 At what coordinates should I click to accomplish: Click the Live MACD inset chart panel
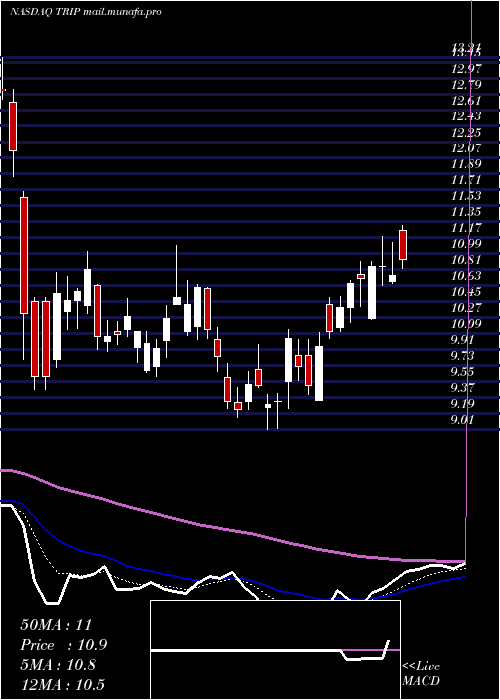pos(275,650)
